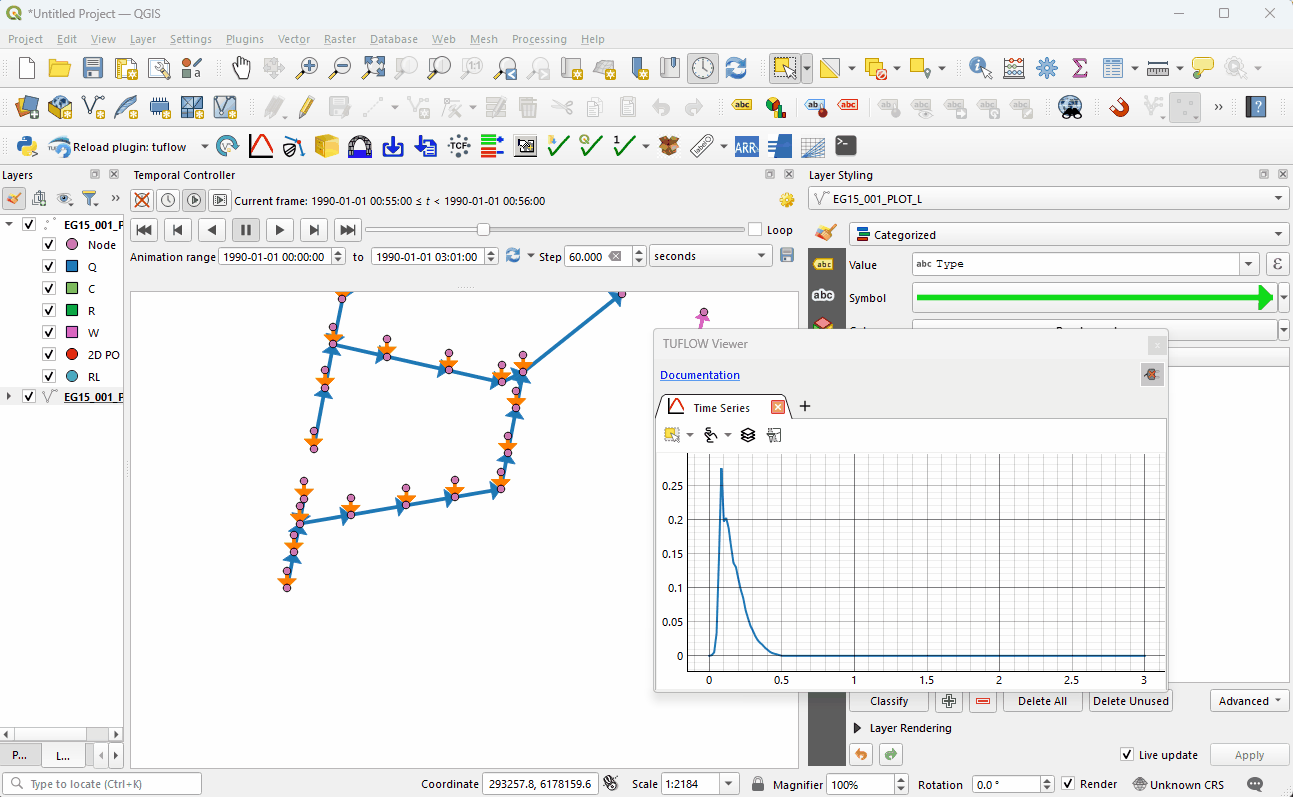Expand the Layer Rendering section
The width and height of the screenshot is (1293, 797).
[857, 728]
